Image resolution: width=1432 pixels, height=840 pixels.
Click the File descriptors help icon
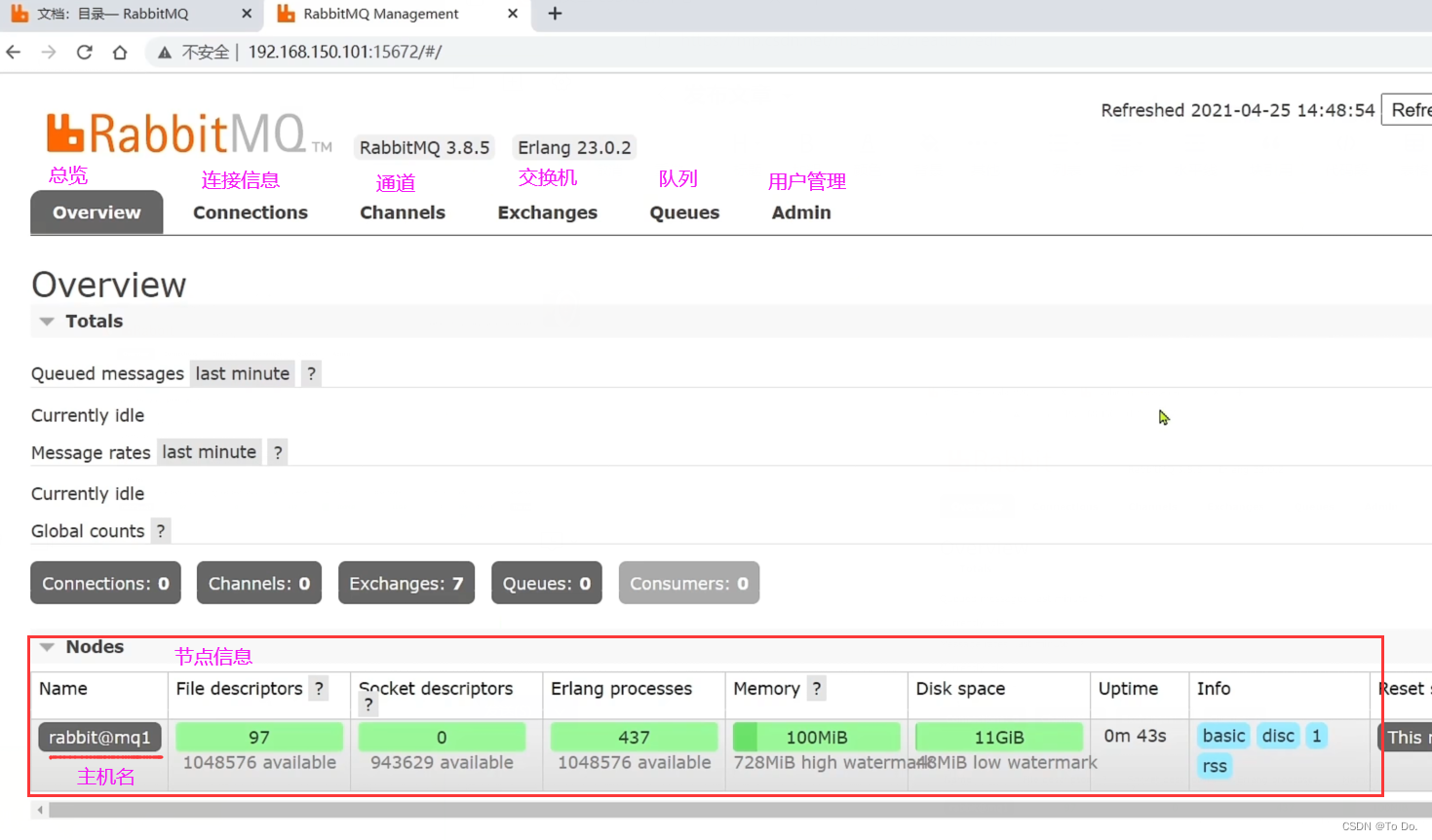[319, 689]
